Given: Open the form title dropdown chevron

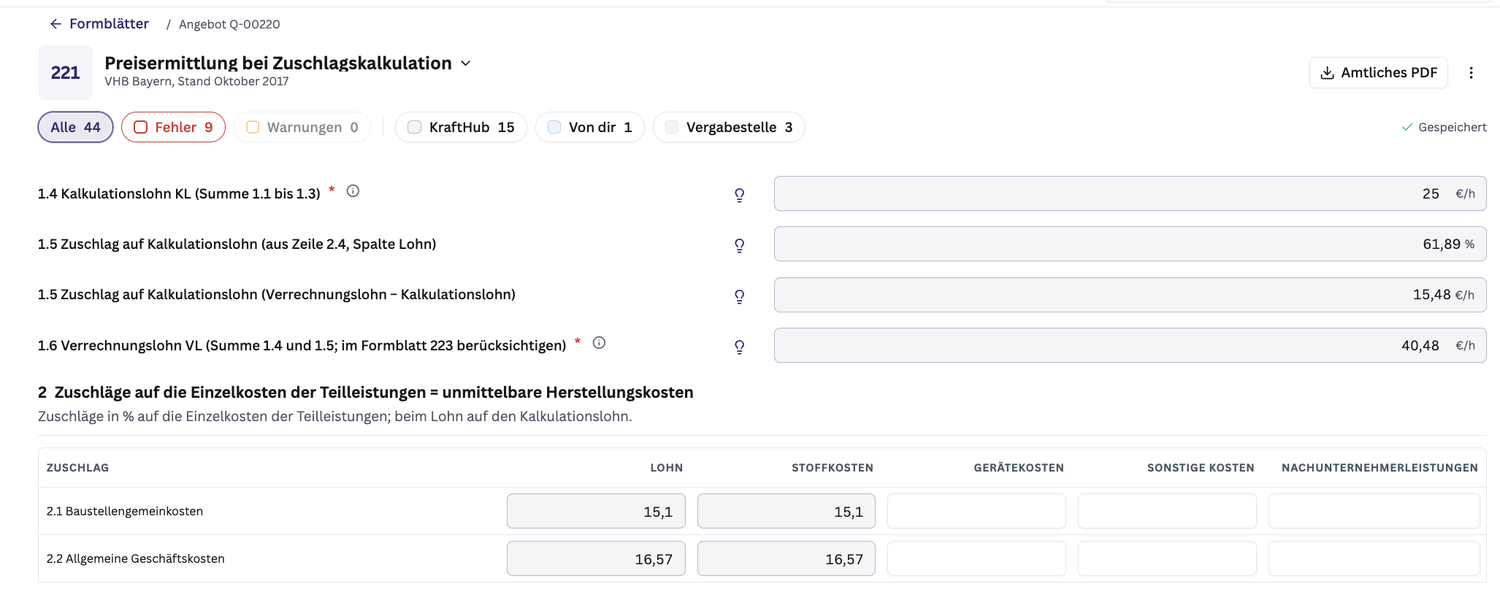Looking at the screenshot, I should pos(466,63).
